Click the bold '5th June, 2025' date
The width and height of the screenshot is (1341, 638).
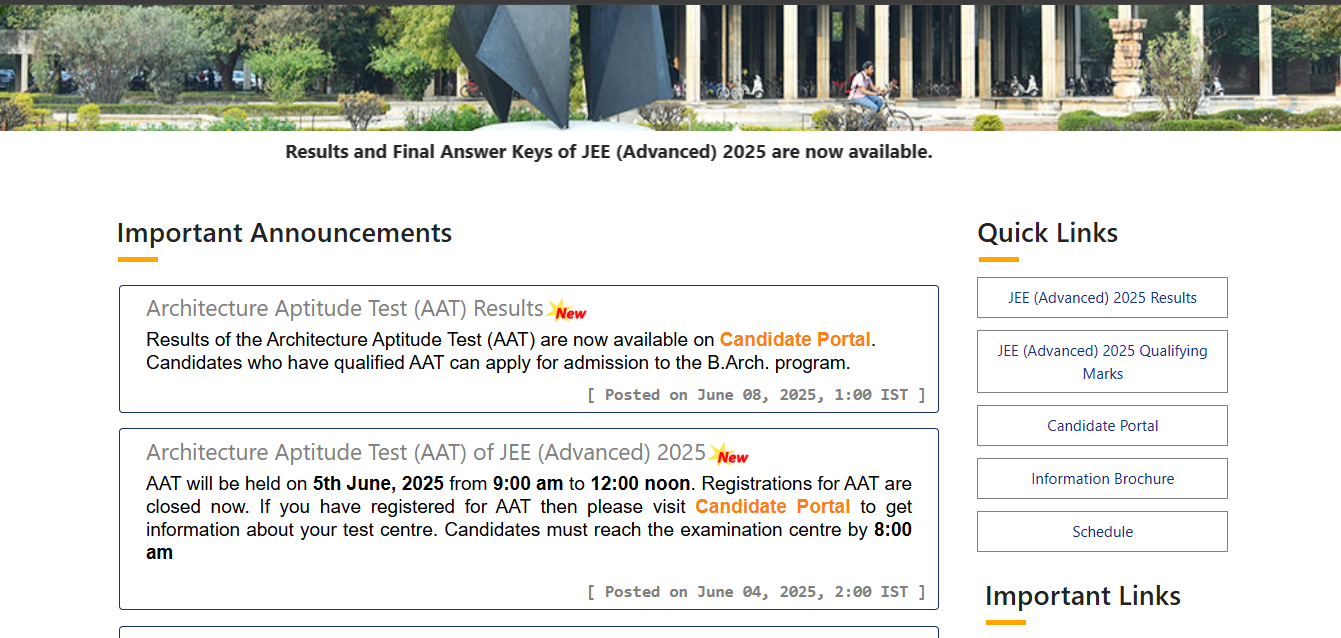378,483
